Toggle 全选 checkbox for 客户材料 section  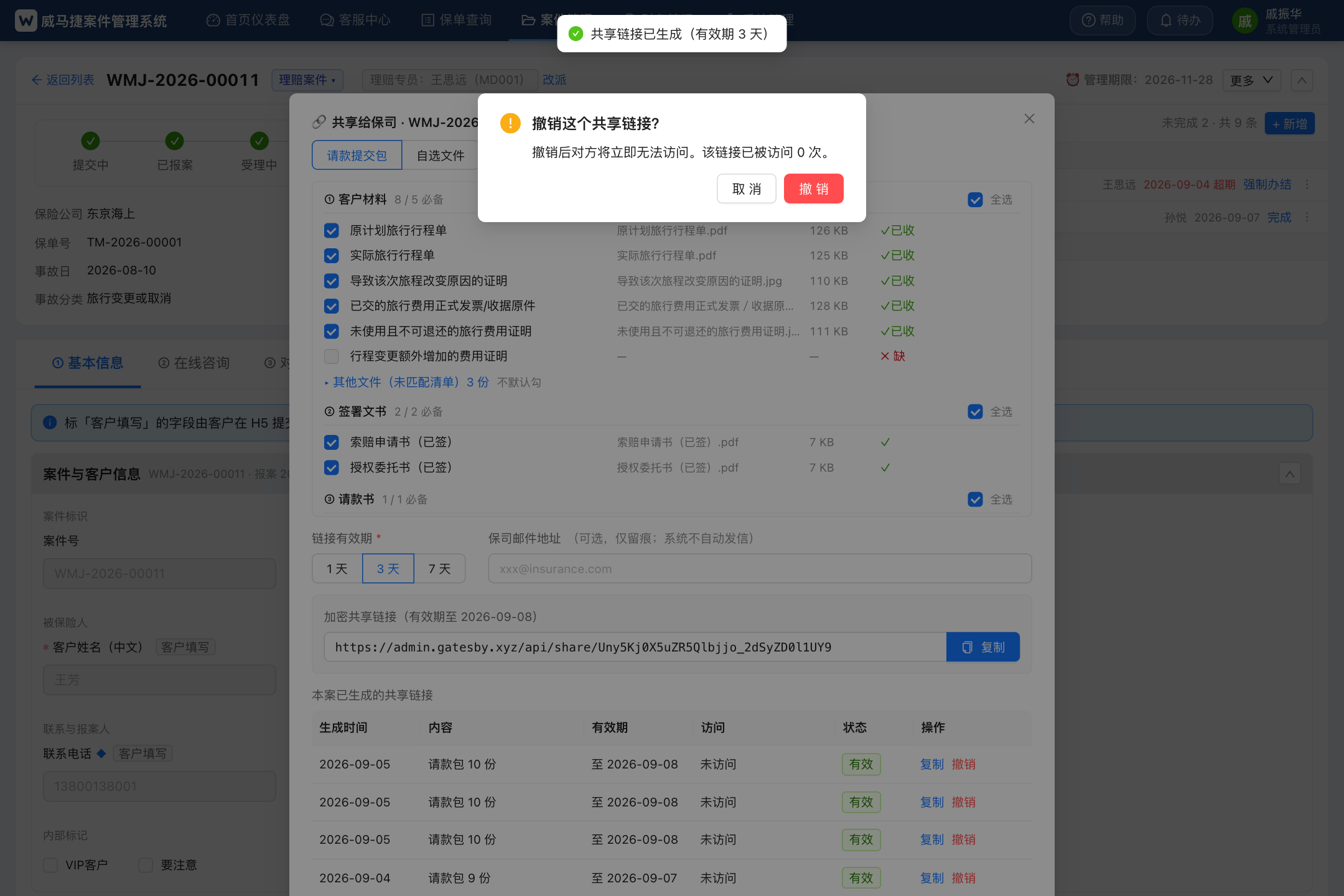[975, 200]
